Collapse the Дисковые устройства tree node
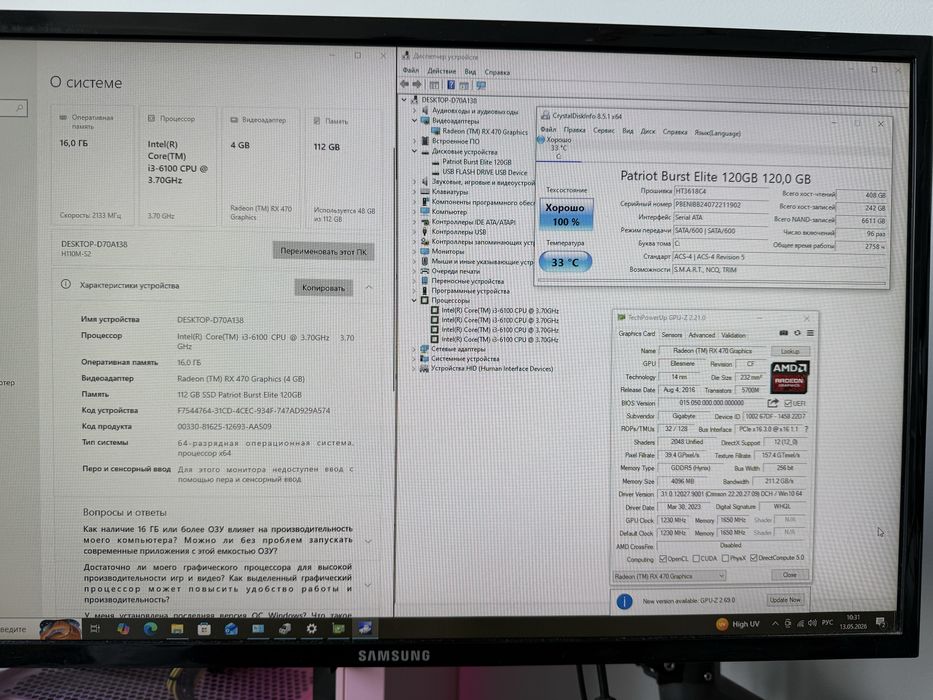Viewport: 933px width, 700px height. tap(415, 151)
